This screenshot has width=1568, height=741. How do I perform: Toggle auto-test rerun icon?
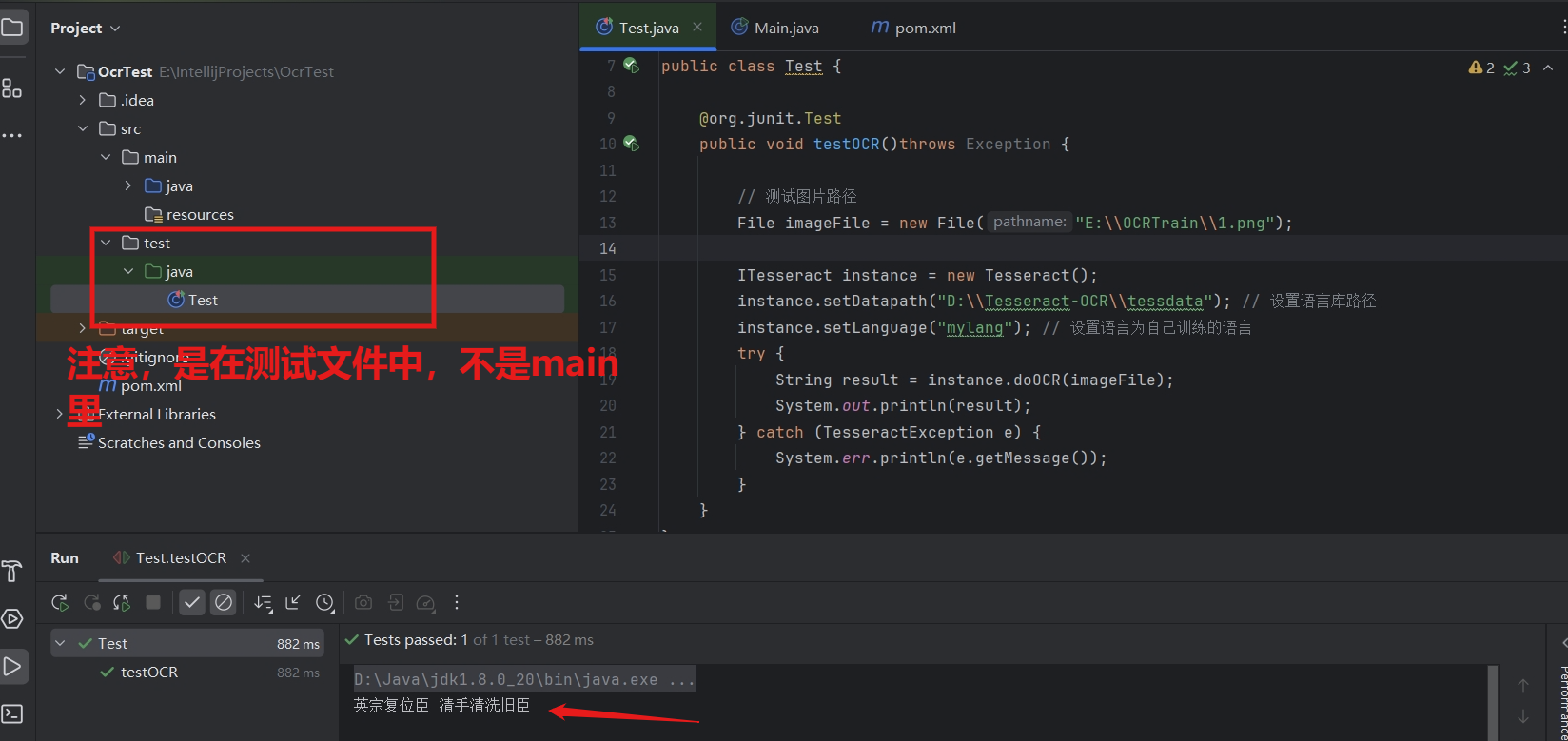click(x=122, y=602)
